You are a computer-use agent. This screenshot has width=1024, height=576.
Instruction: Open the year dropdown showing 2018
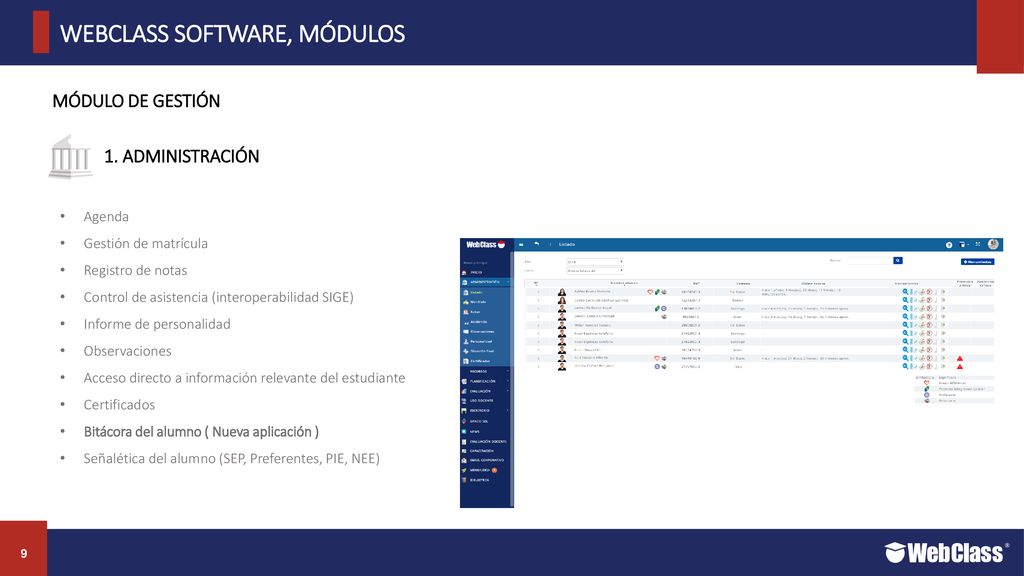click(594, 262)
